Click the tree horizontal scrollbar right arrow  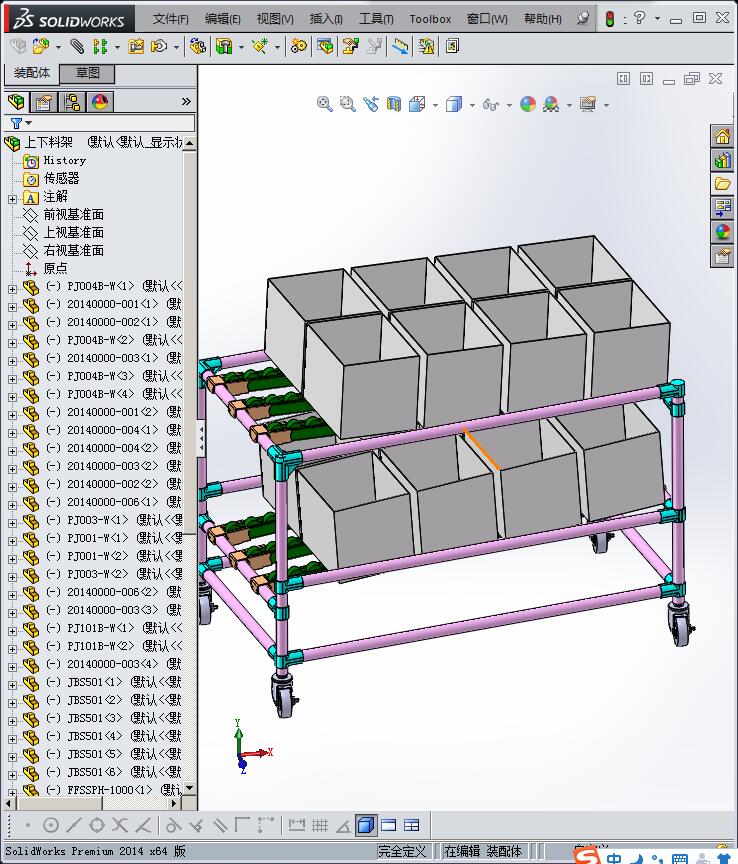click(174, 803)
